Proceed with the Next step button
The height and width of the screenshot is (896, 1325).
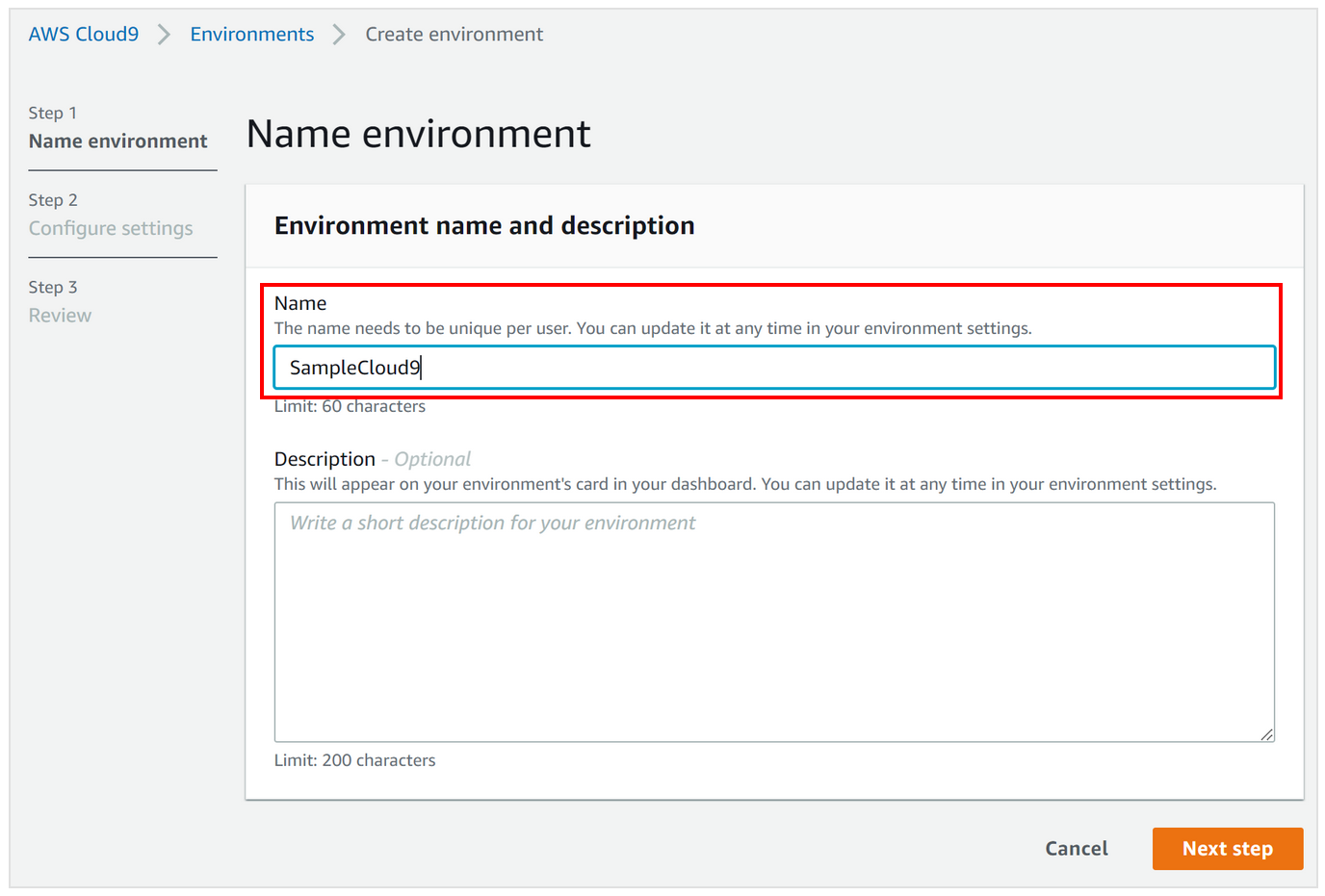(1228, 849)
